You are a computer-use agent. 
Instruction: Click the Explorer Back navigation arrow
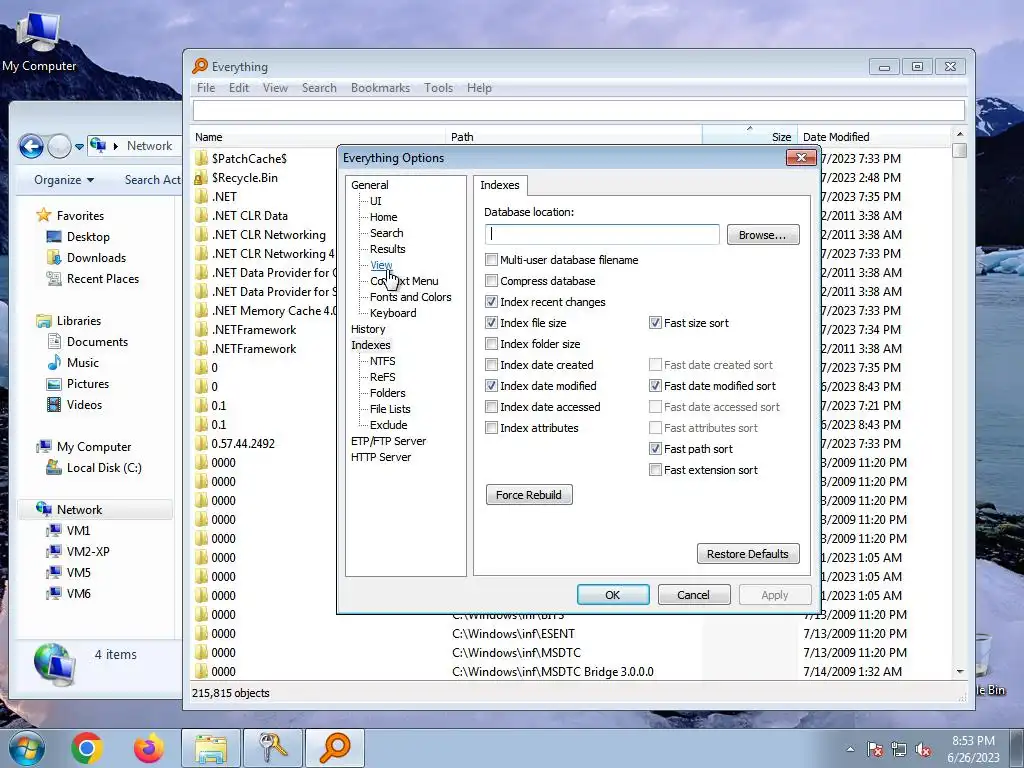[x=31, y=146]
